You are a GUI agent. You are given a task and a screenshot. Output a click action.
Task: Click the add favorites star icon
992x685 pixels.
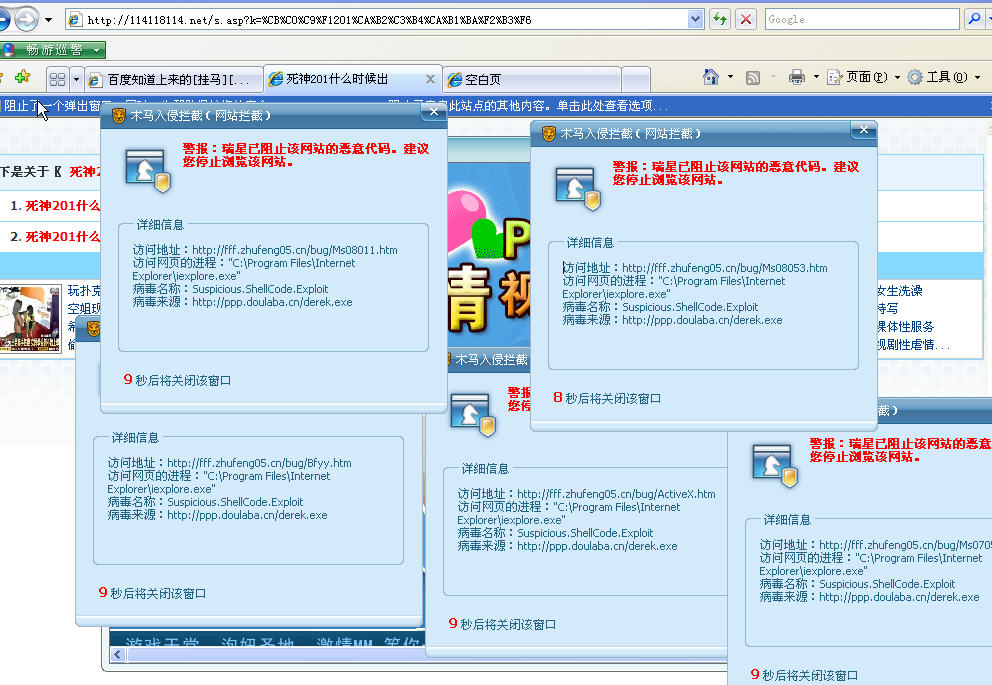[22, 77]
